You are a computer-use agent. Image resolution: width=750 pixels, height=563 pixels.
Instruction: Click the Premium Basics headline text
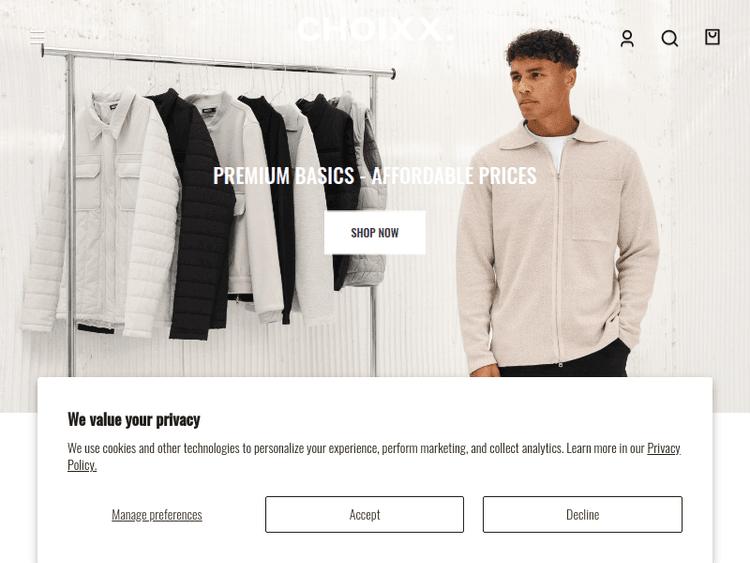click(375, 176)
